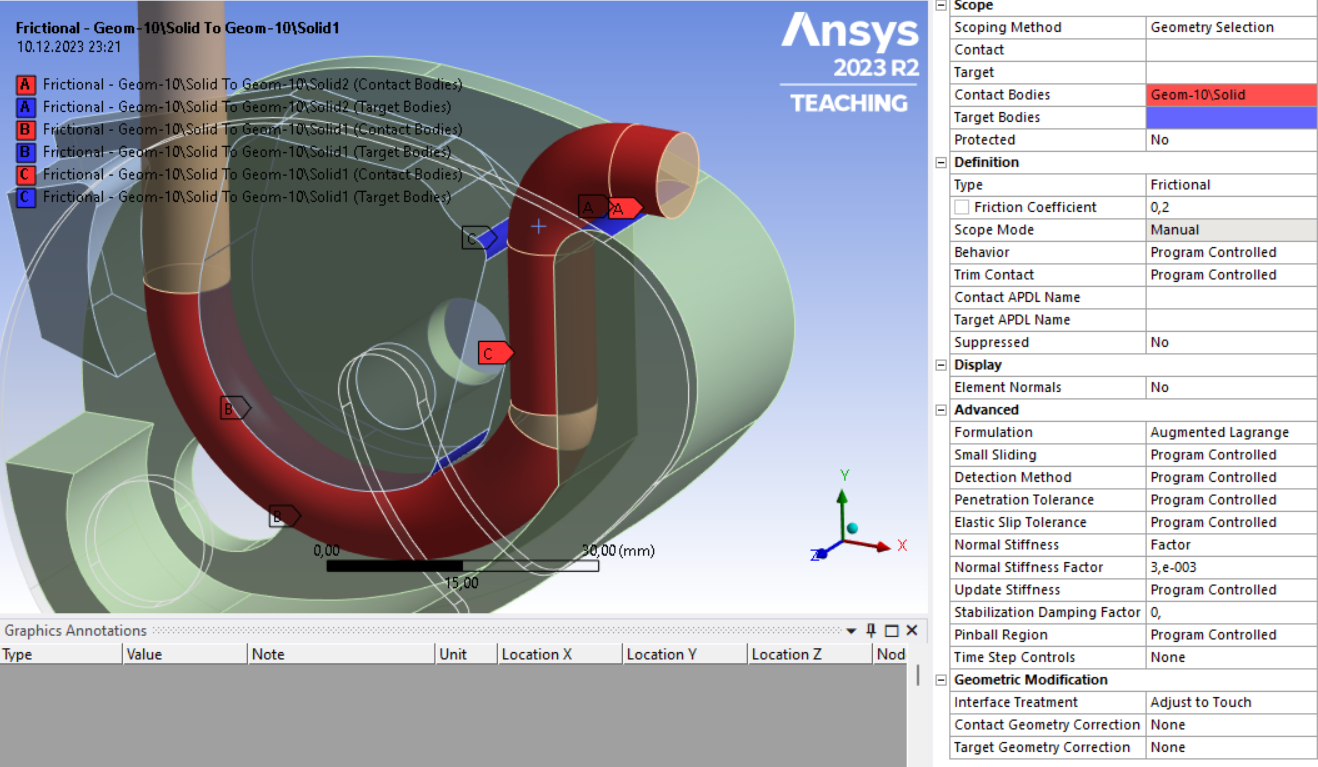
Task: Click the red C contact label in viewport
Action: pos(493,353)
